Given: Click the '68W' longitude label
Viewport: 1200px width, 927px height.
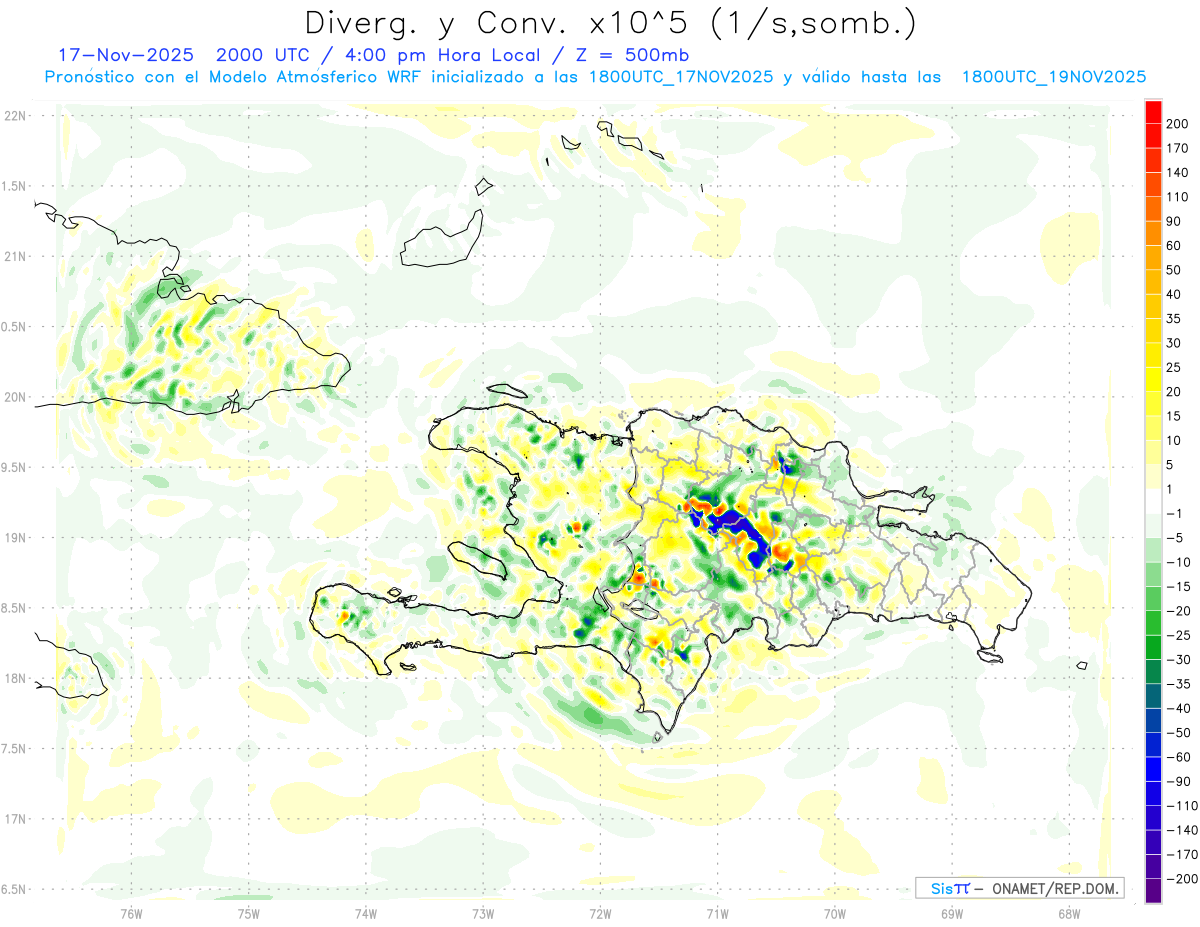Looking at the screenshot, I should [x=1068, y=913].
